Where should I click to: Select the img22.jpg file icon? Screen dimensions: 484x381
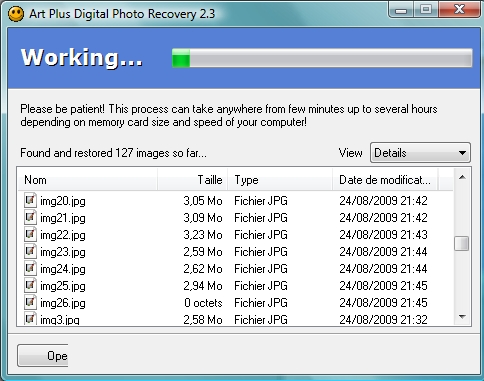pos(30,234)
